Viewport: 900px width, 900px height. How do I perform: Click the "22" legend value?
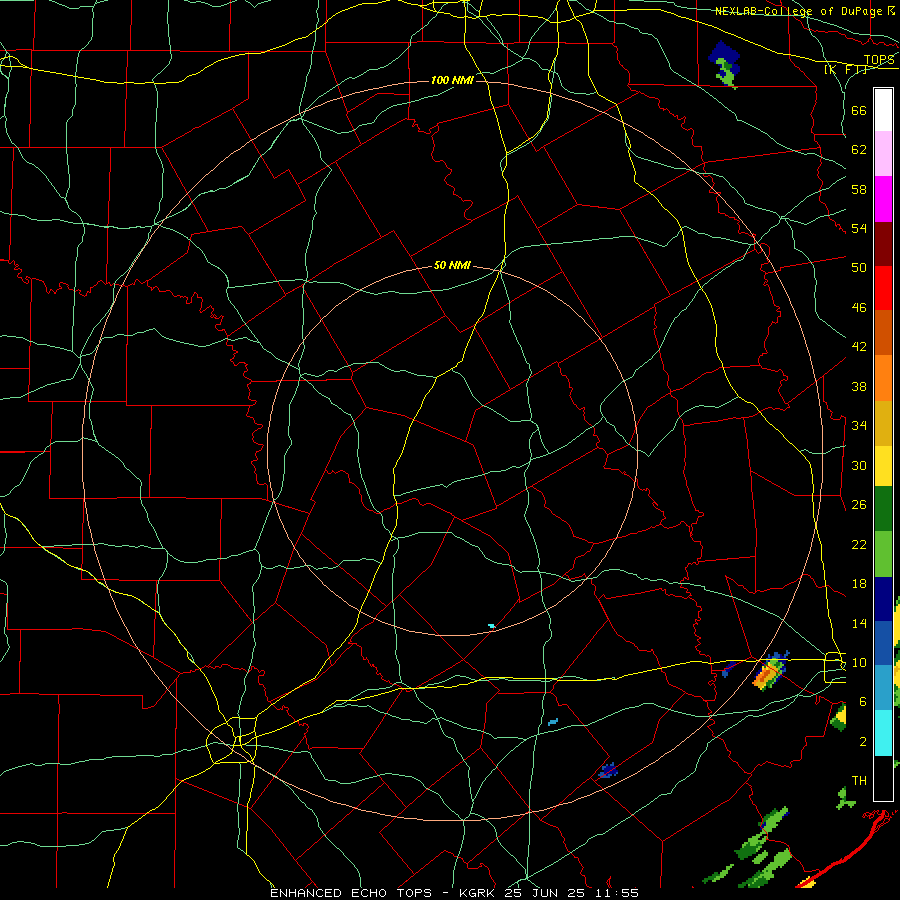(x=859, y=544)
